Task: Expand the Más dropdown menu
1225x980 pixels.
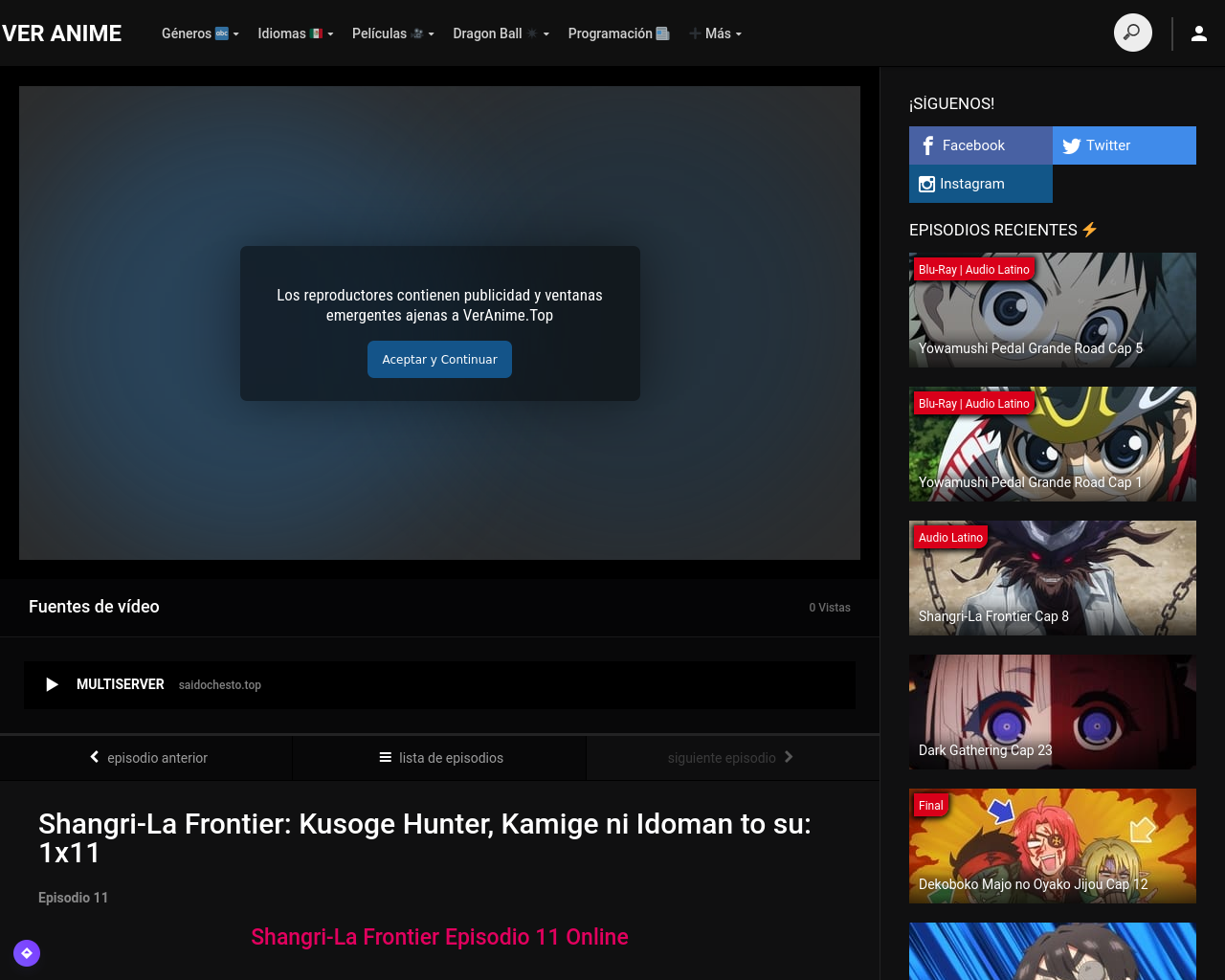Action: (x=716, y=33)
